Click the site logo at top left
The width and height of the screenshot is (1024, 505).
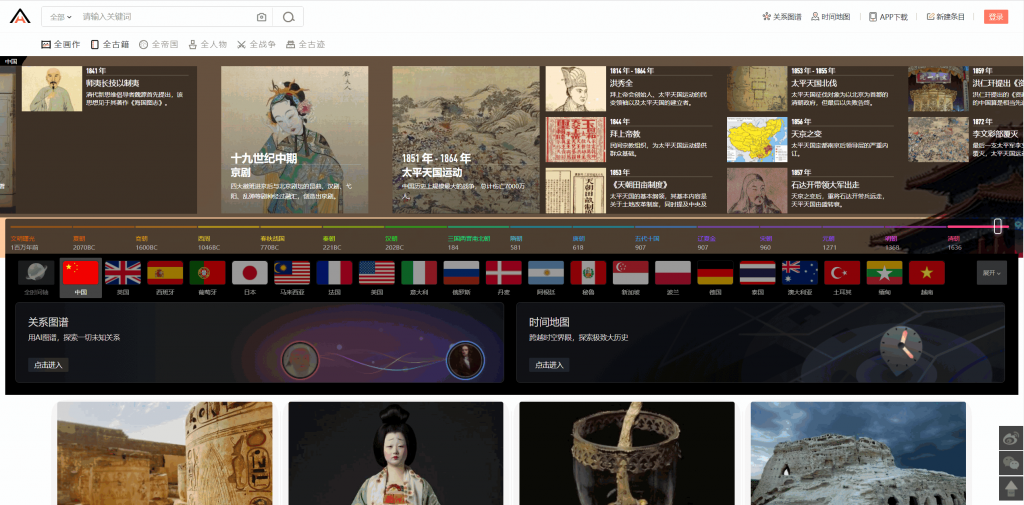pyautogui.click(x=20, y=16)
